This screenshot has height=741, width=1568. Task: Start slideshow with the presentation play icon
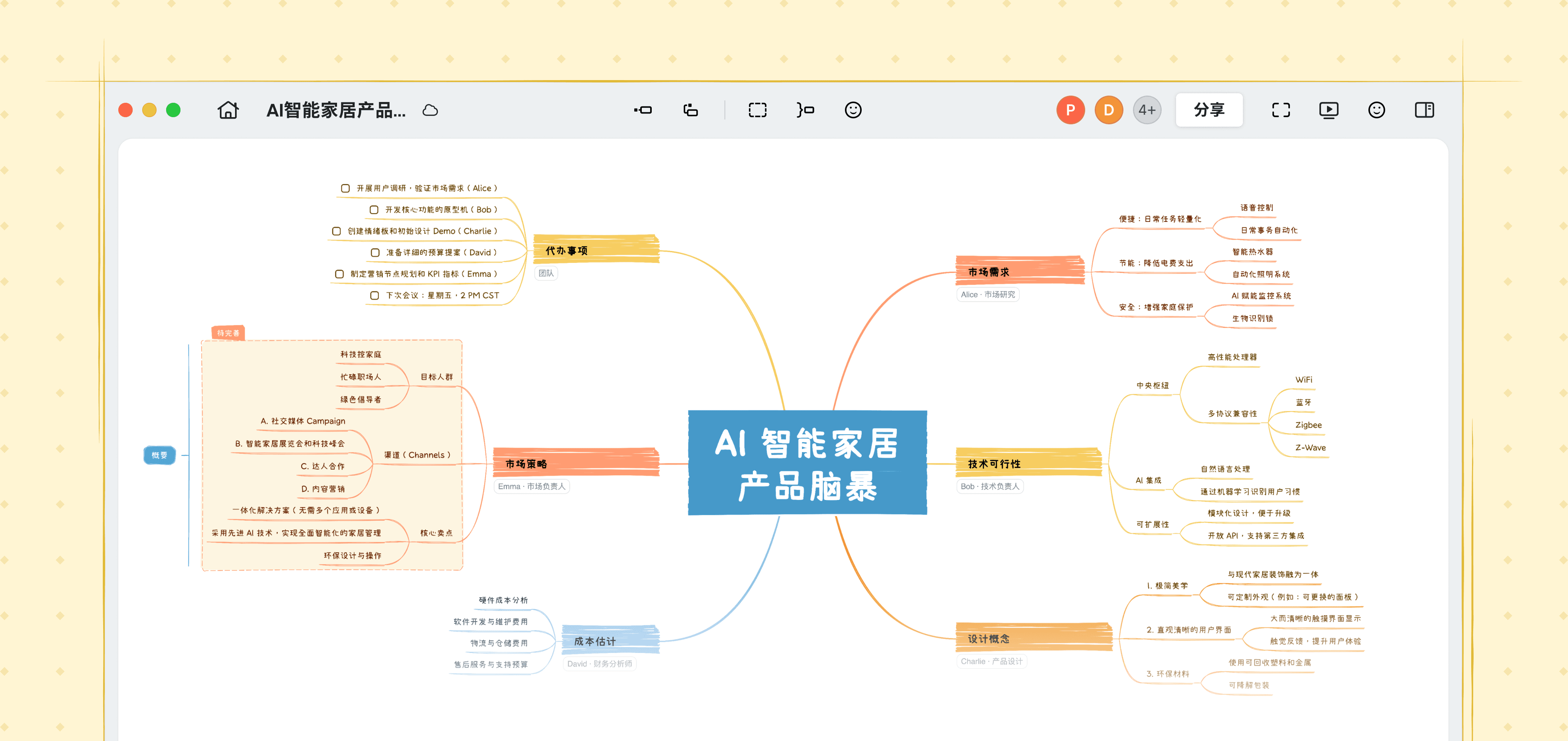tap(1328, 110)
